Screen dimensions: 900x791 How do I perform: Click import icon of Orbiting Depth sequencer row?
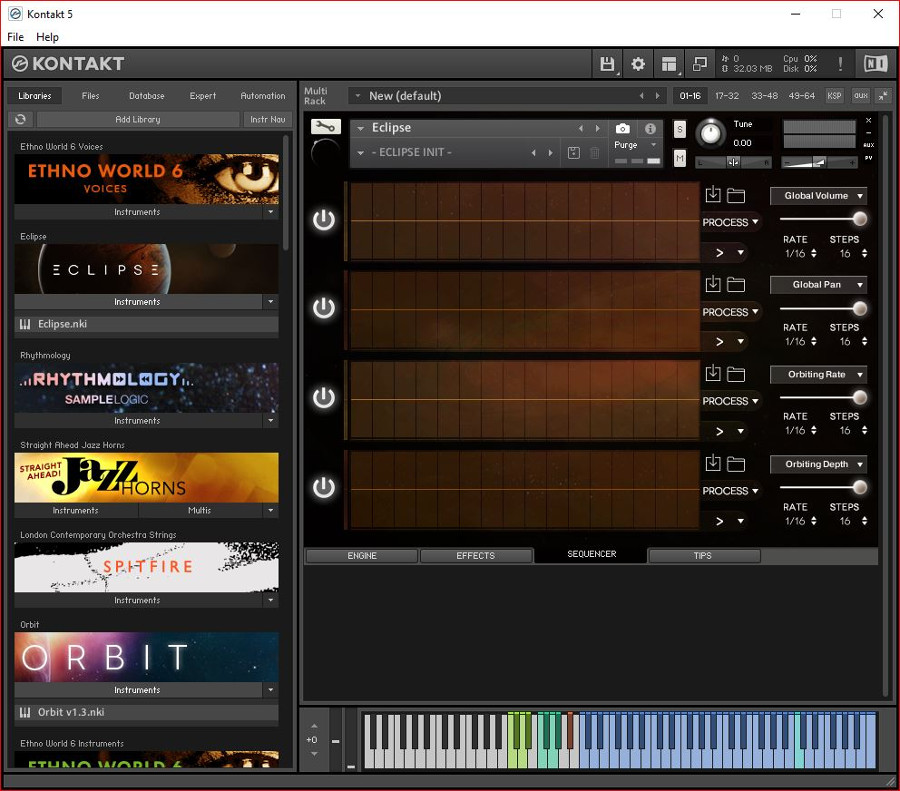713,462
